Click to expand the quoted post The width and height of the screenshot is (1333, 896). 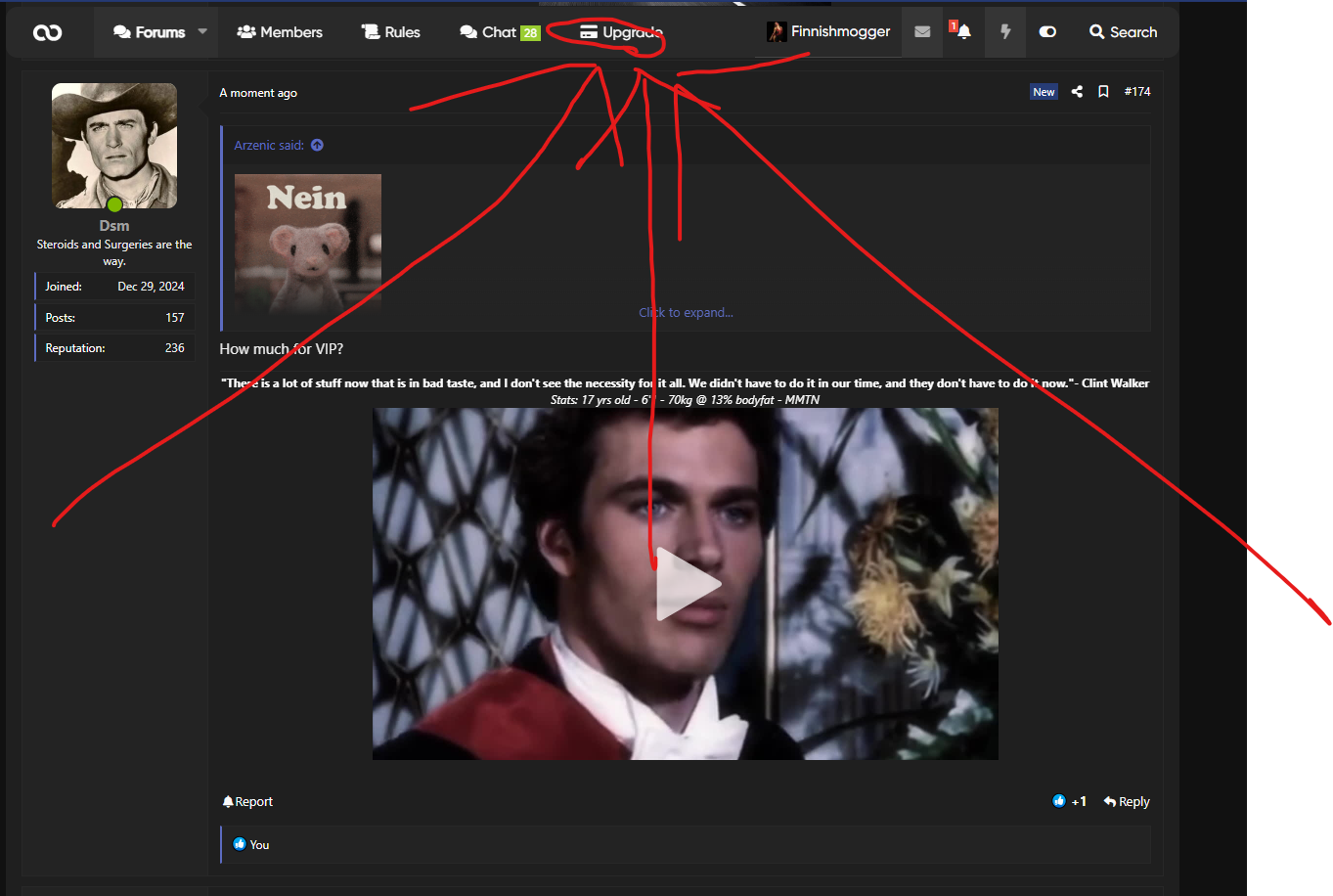point(686,313)
